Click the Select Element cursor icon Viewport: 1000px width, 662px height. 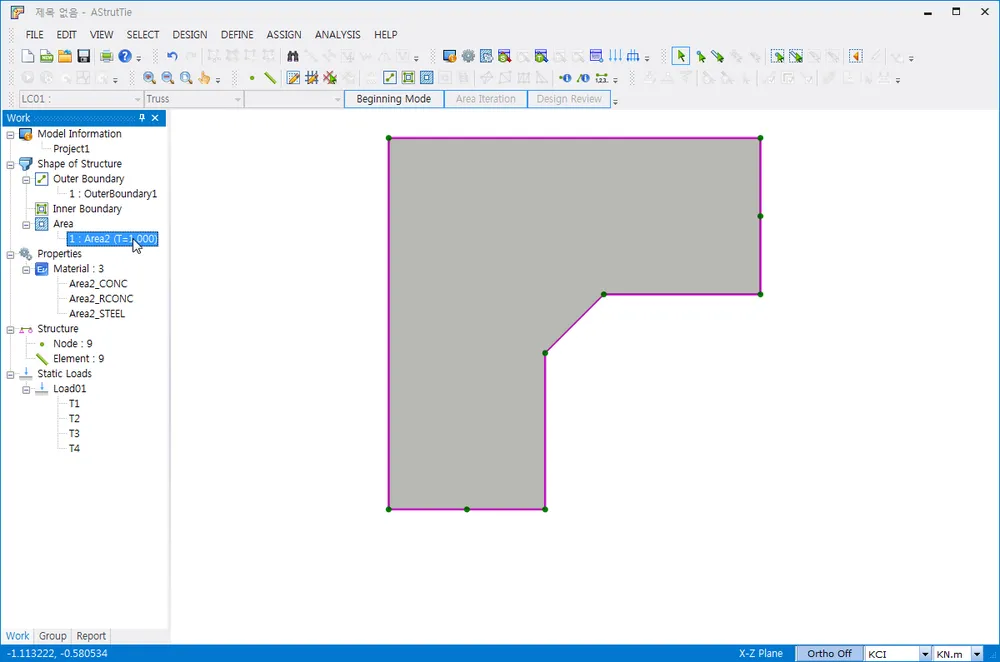[718, 57]
